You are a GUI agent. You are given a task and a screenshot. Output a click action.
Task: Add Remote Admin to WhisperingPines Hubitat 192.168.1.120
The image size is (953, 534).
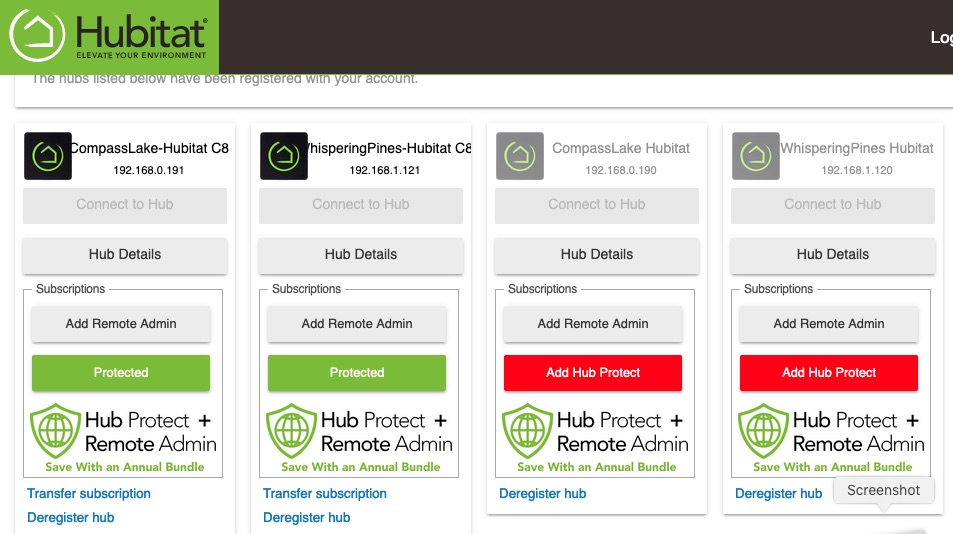(x=828, y=324)
